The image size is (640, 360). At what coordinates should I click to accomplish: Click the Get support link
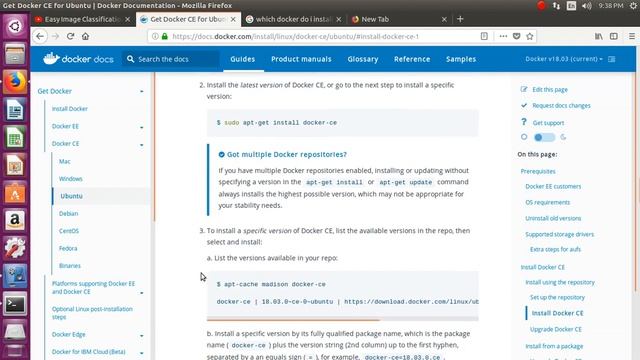point(548,123)
